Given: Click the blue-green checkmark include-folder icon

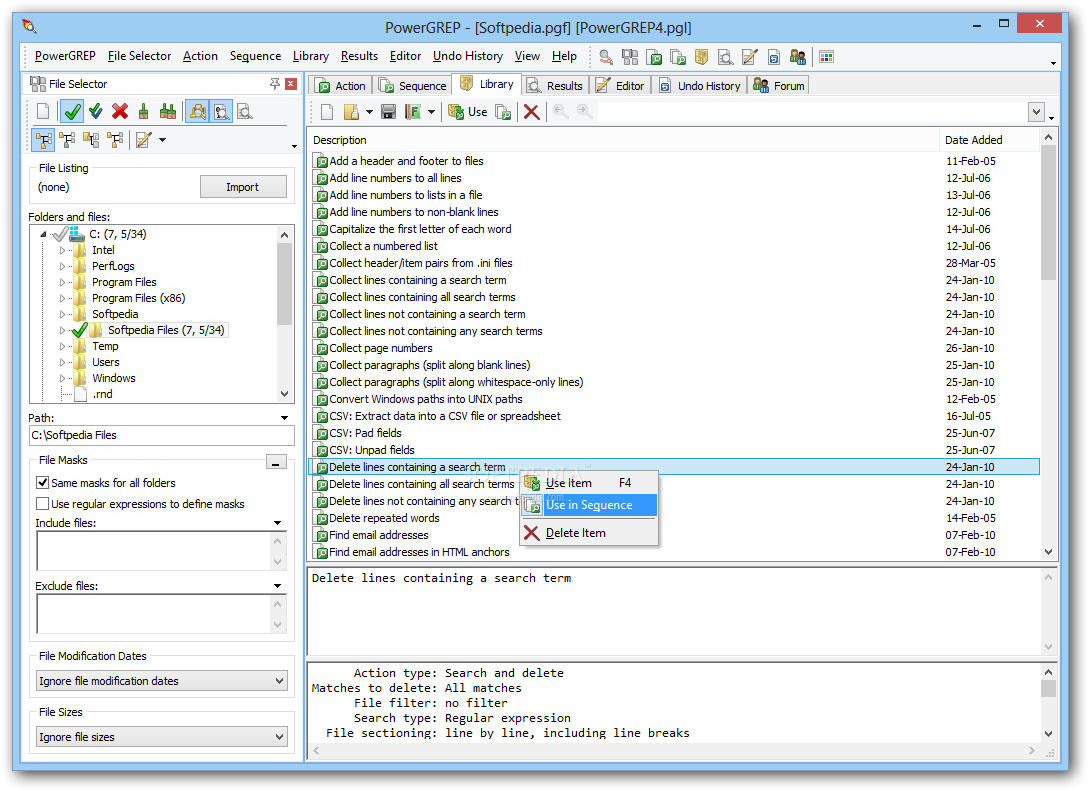Looking at the screenshot, I should pyautogui.click(x=96, y=111).
